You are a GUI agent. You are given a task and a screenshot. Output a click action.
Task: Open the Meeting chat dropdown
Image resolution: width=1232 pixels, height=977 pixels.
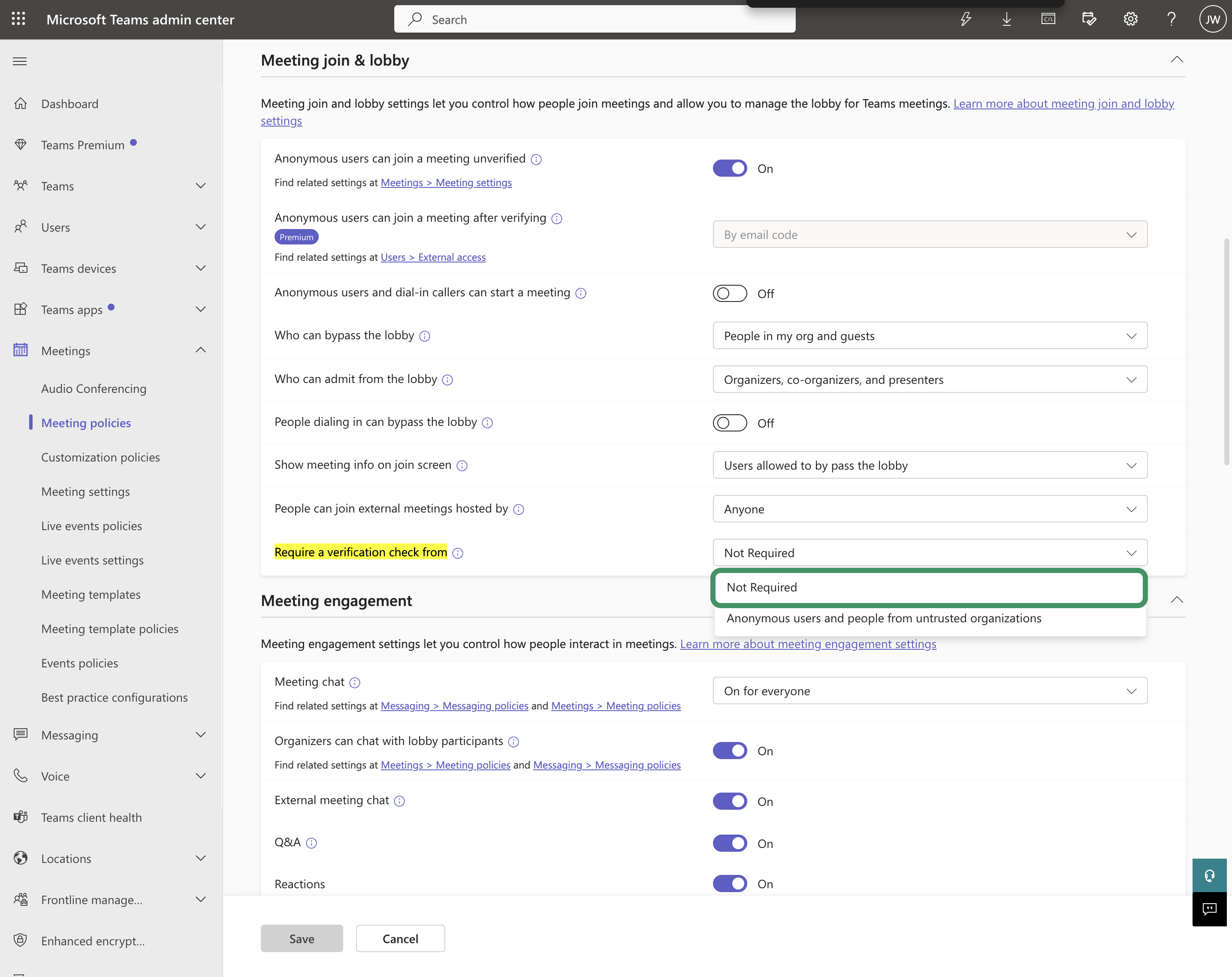(x=930, y=691)
